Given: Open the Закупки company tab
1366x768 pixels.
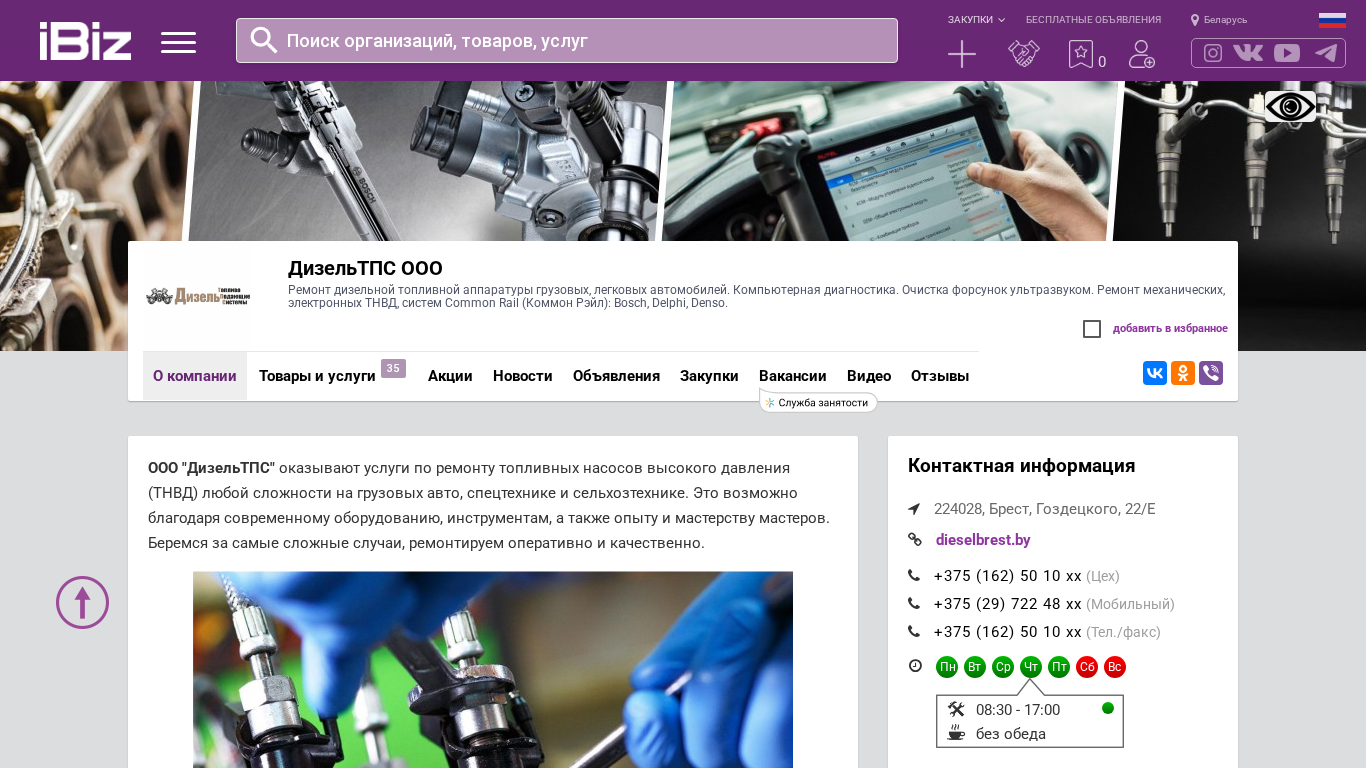Looking at the screenshot, I should pos(709,376).
